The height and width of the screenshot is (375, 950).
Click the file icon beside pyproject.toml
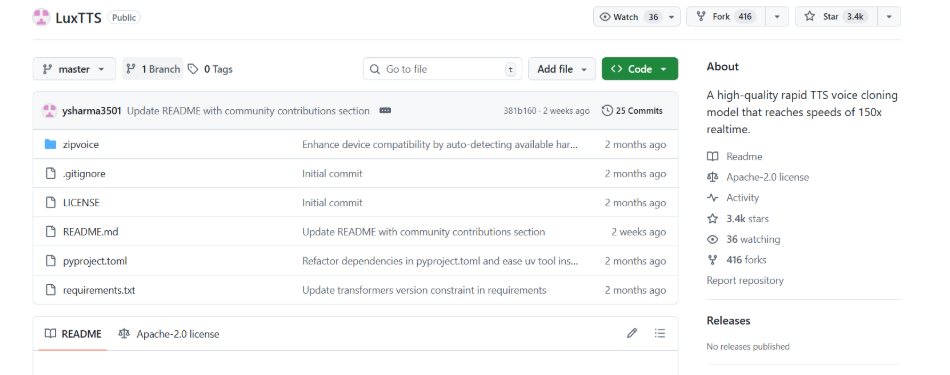51,261
